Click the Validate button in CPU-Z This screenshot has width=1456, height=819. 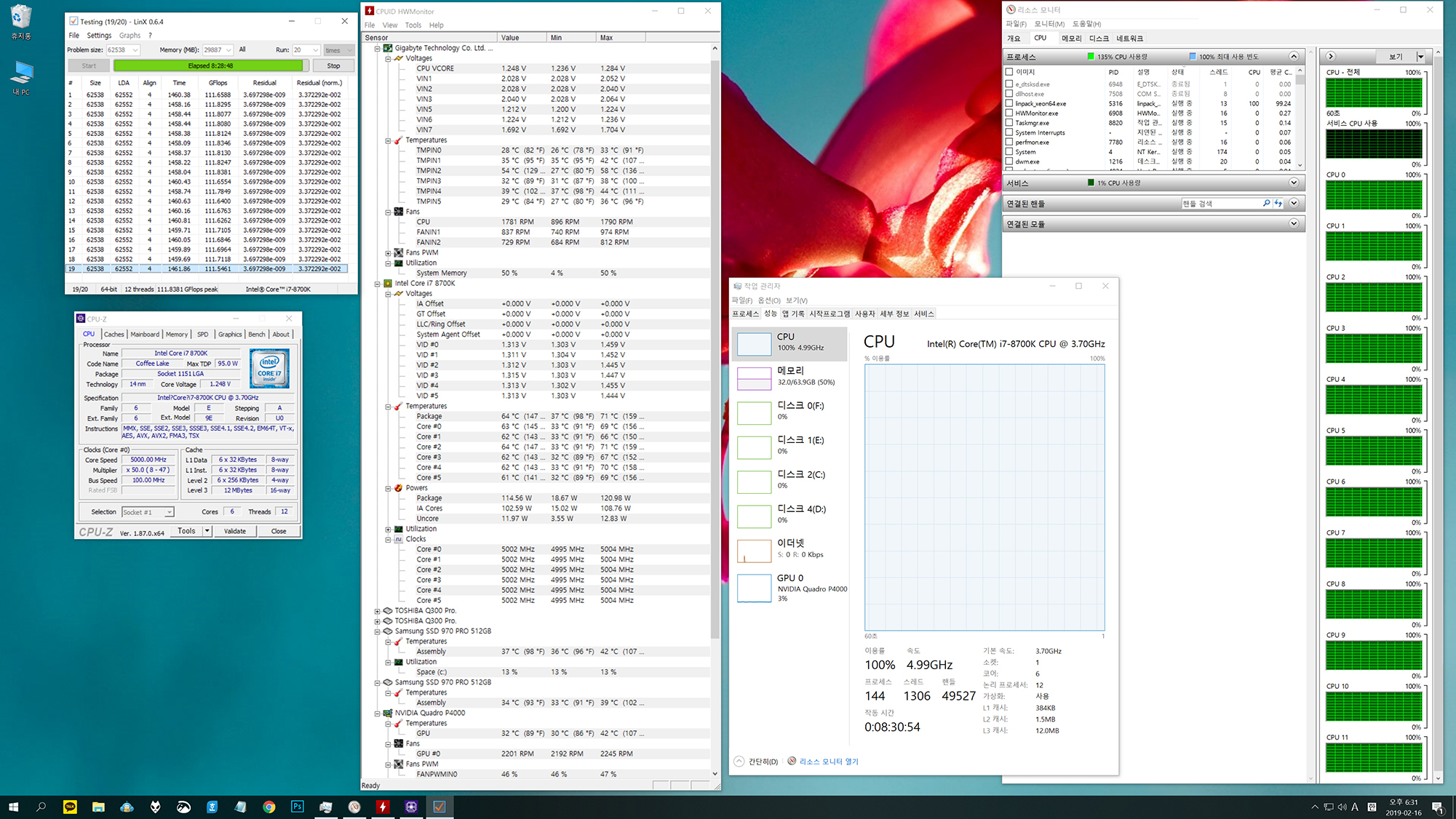pyautogui.click(x=234, y=531)
